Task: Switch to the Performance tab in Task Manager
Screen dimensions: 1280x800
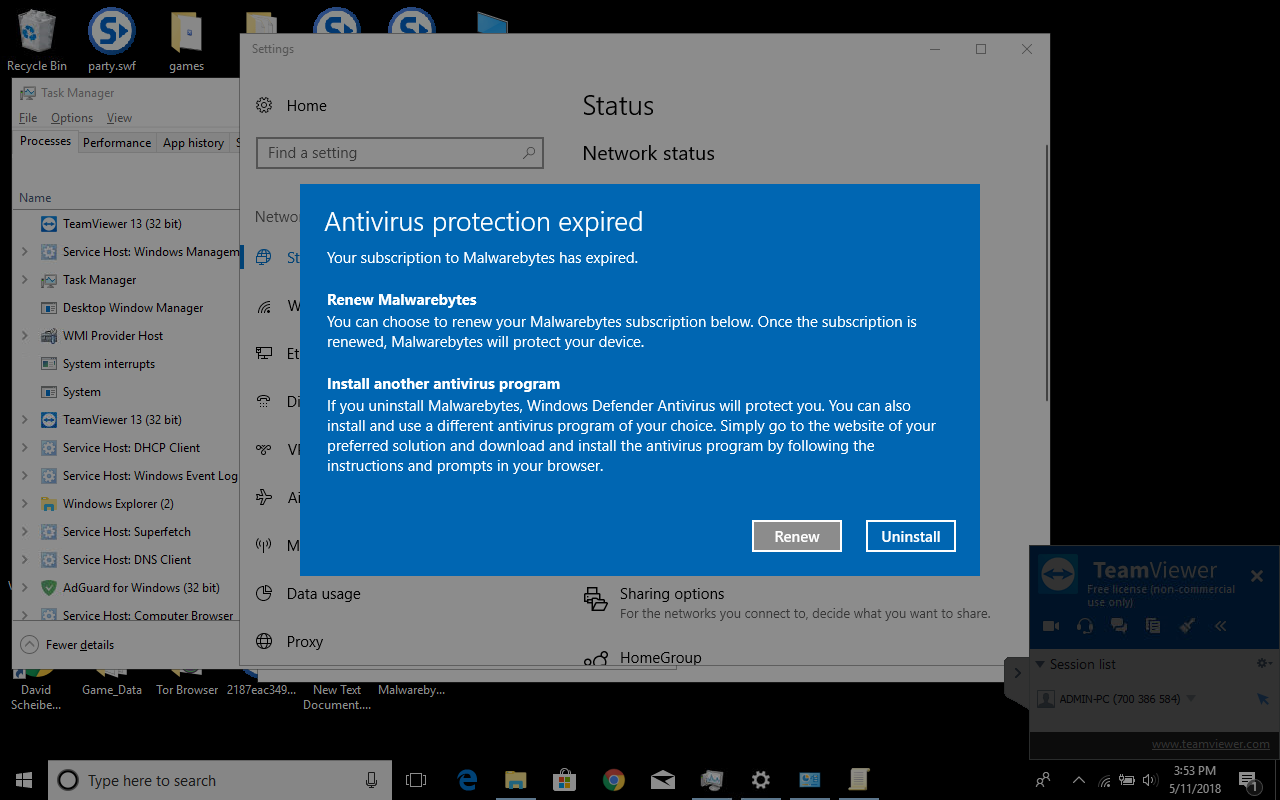Action: coord(117,143)
